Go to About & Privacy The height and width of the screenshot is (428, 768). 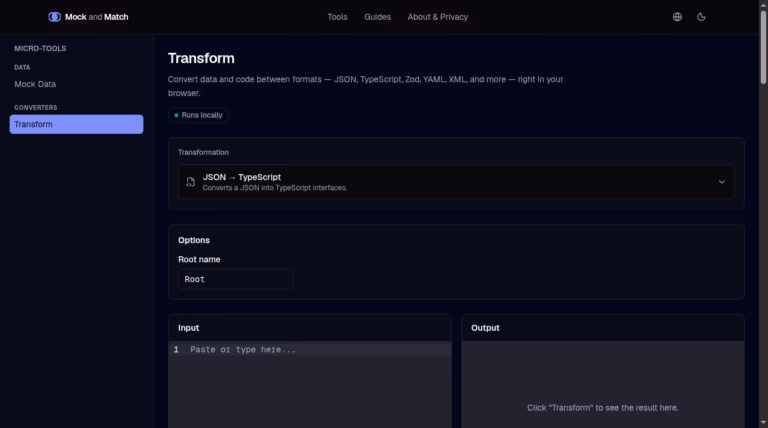coord(437,17)
